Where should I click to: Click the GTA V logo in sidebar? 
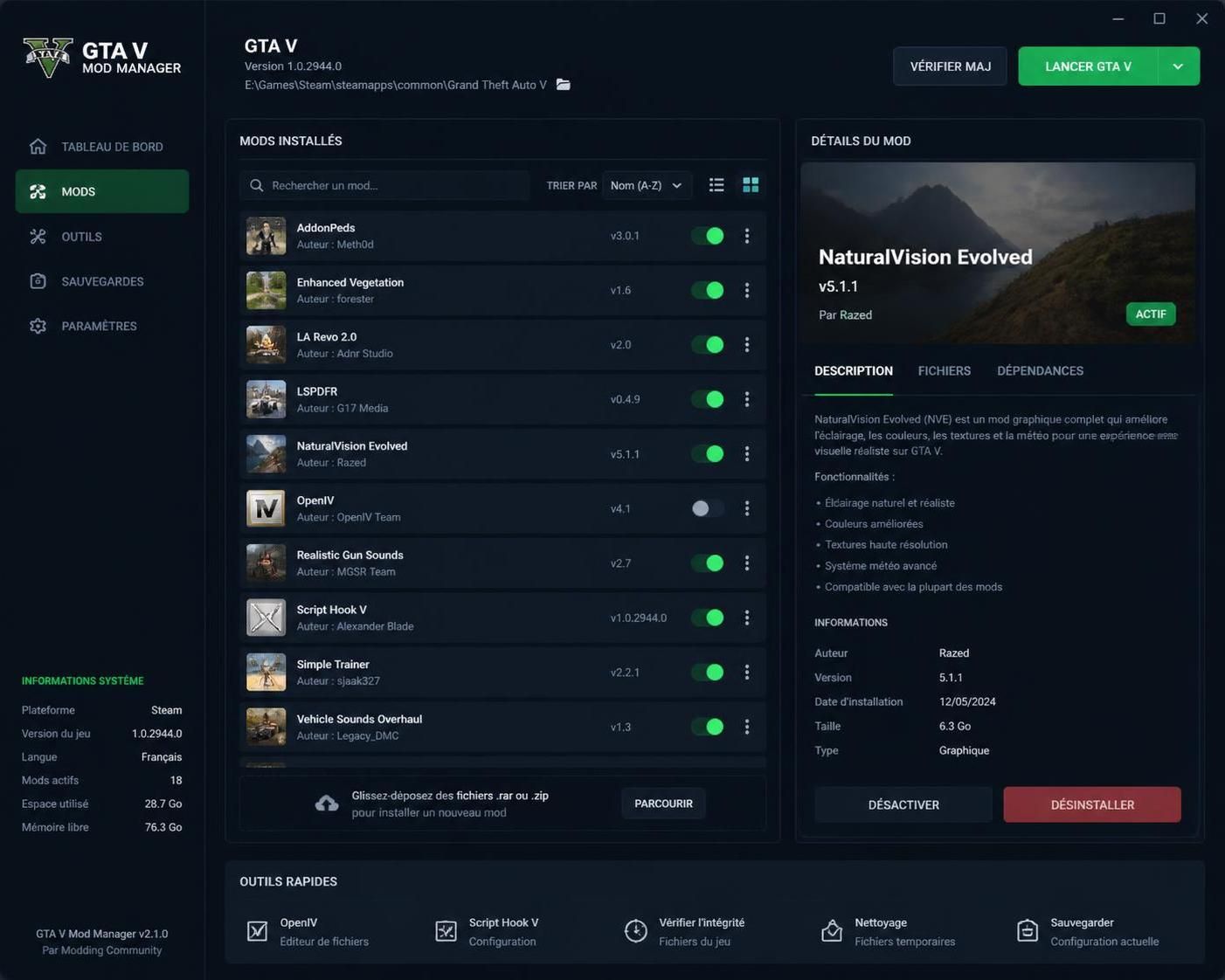pyautogui.click(x=47, y=58)
